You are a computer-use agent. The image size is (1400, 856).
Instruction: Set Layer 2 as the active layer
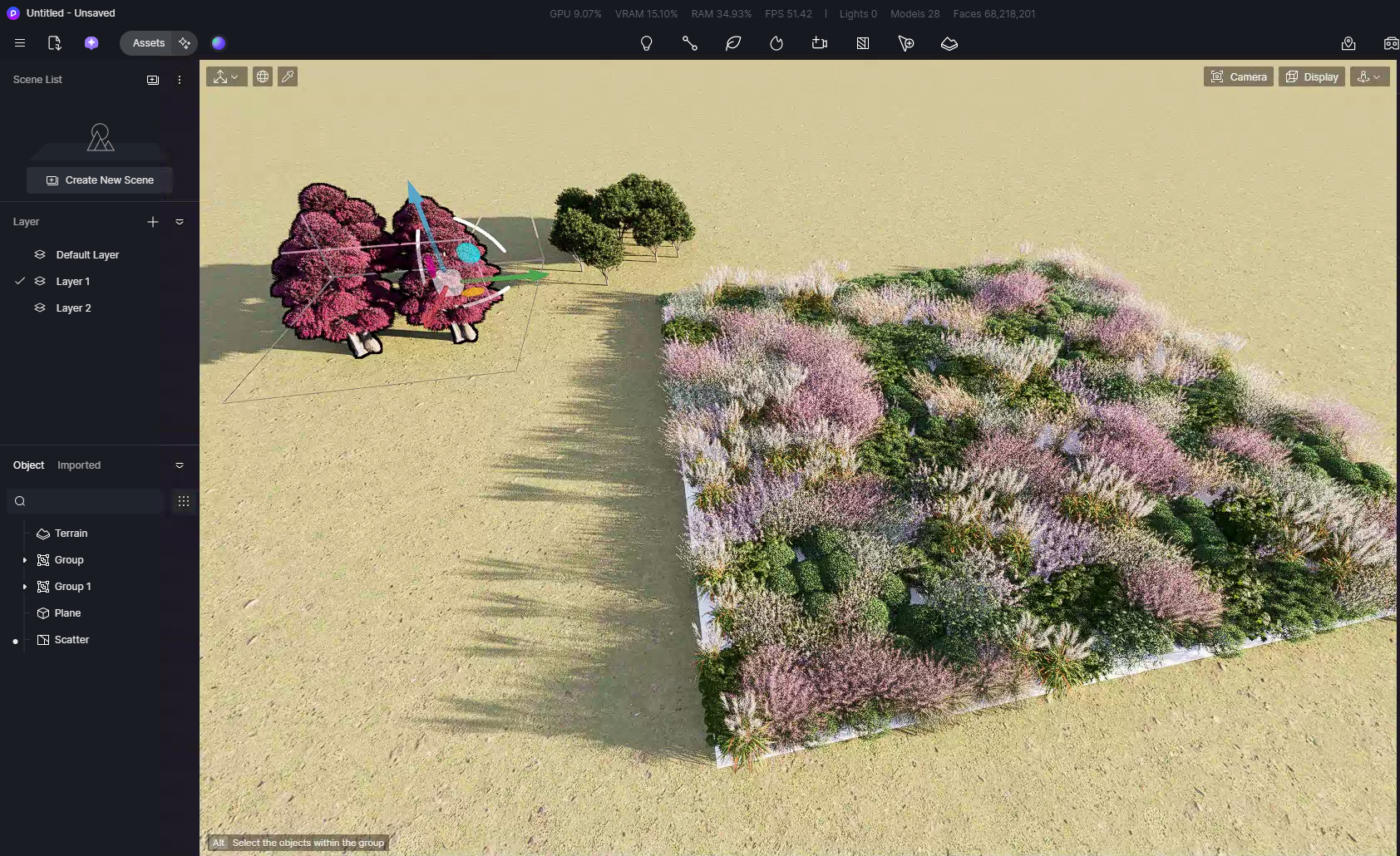point(73,308)
